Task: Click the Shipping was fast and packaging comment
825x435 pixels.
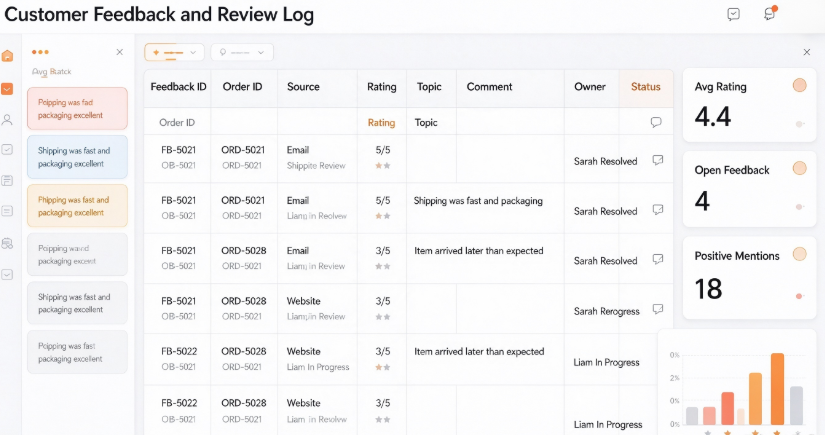Action: 478,200
